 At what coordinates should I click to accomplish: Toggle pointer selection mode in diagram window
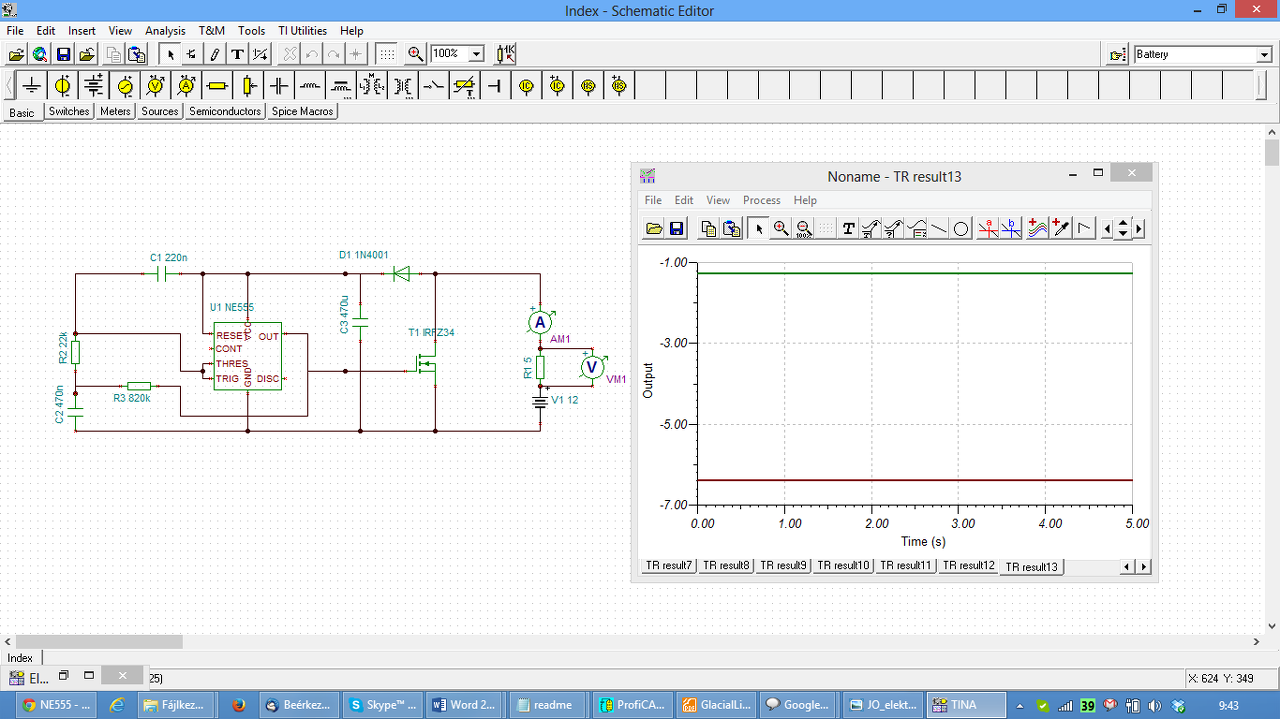pyautogui.click(x=759, y=229)
